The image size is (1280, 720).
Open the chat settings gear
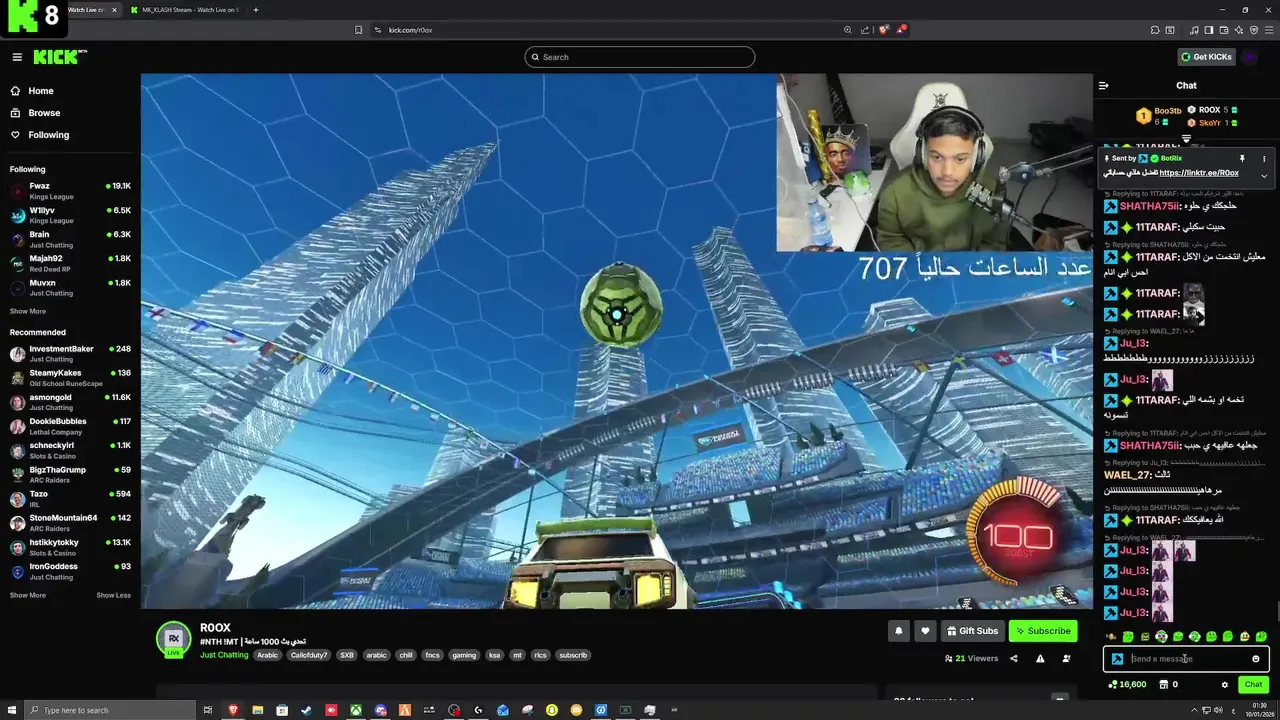click(1225, 685)
